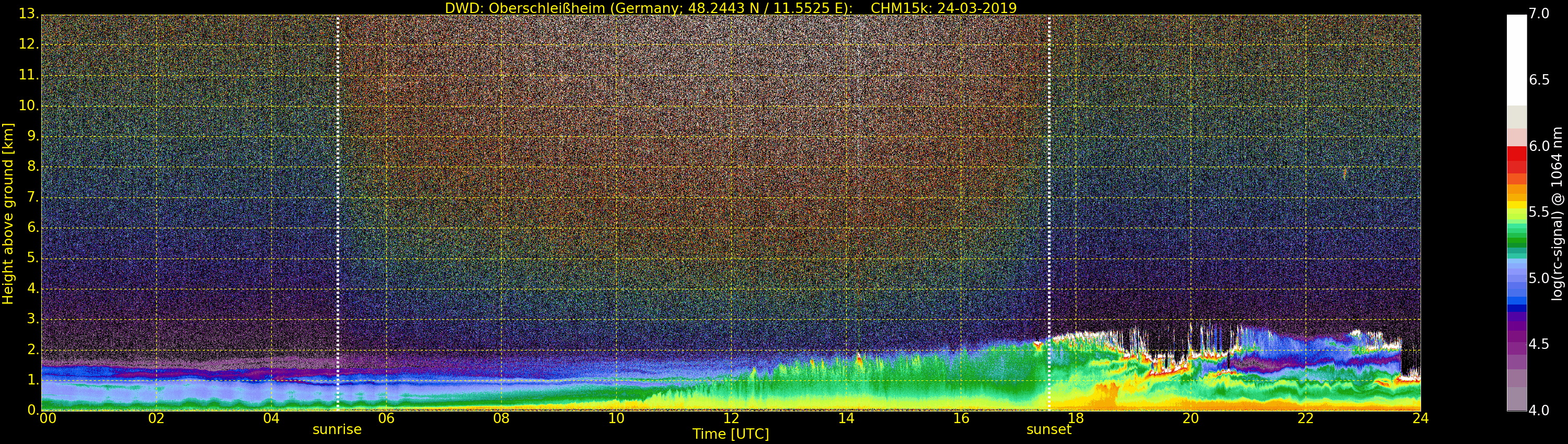Click the '2.' height axis tick label
Image resolution: width=1568 pixels, height=444 pixels.
[33, 350]
